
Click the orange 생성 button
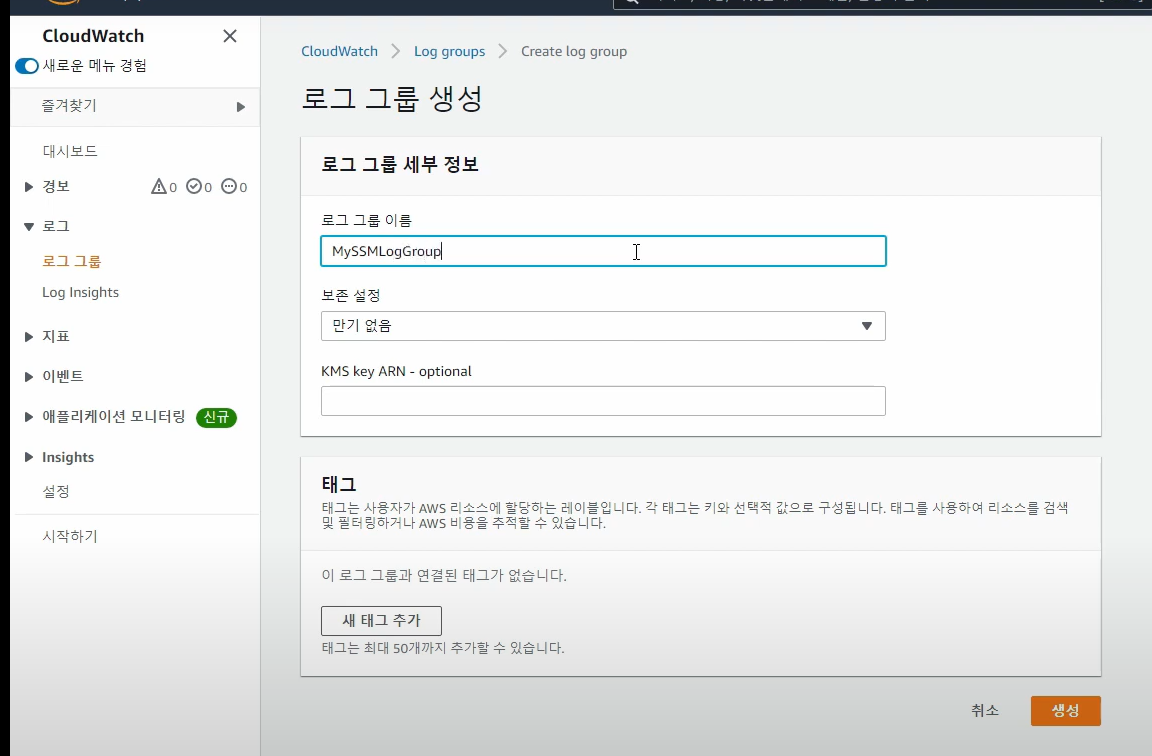click(1065, 710)
